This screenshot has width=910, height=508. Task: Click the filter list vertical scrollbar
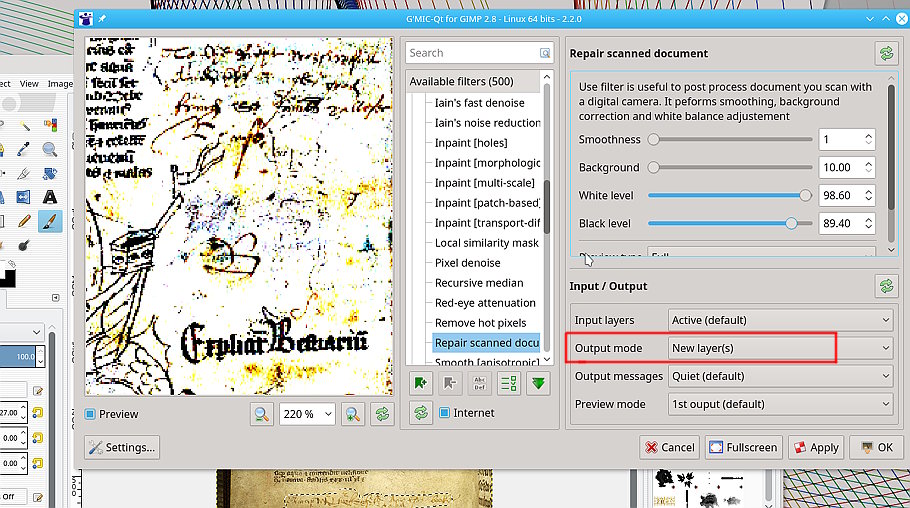[546, 206]
